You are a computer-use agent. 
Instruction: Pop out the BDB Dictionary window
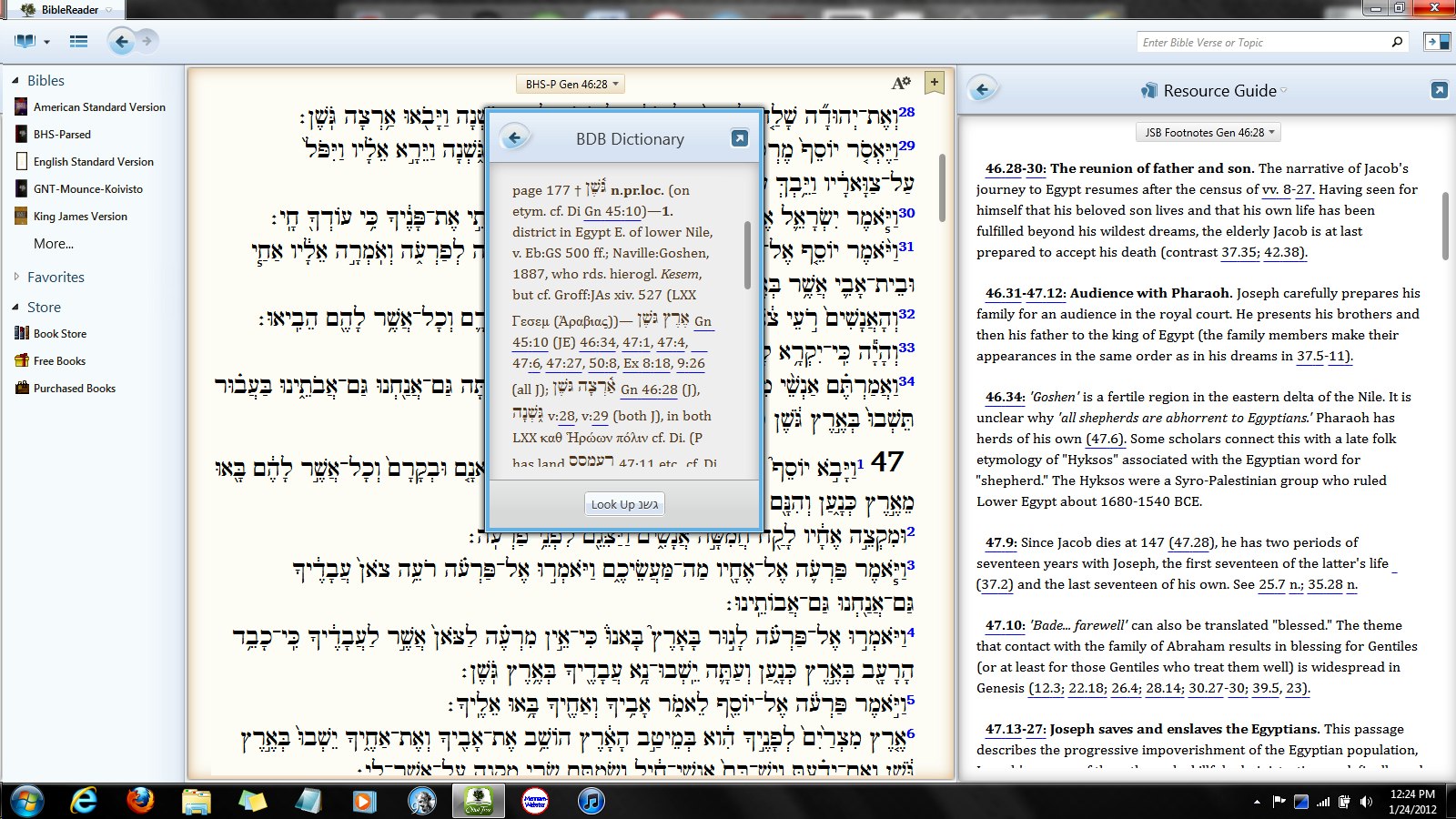[739, 138]
